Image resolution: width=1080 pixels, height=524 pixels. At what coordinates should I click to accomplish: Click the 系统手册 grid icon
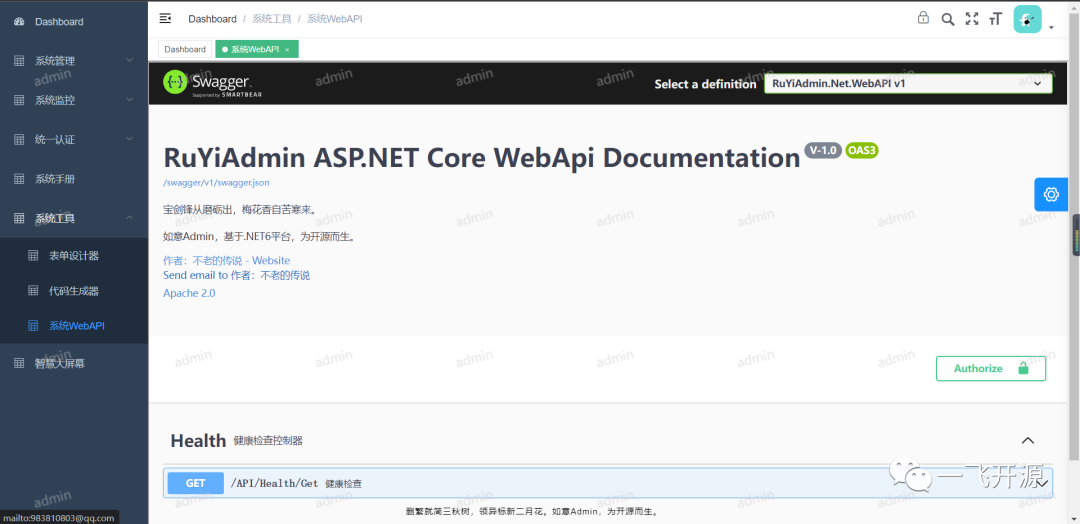click(19, 179)
